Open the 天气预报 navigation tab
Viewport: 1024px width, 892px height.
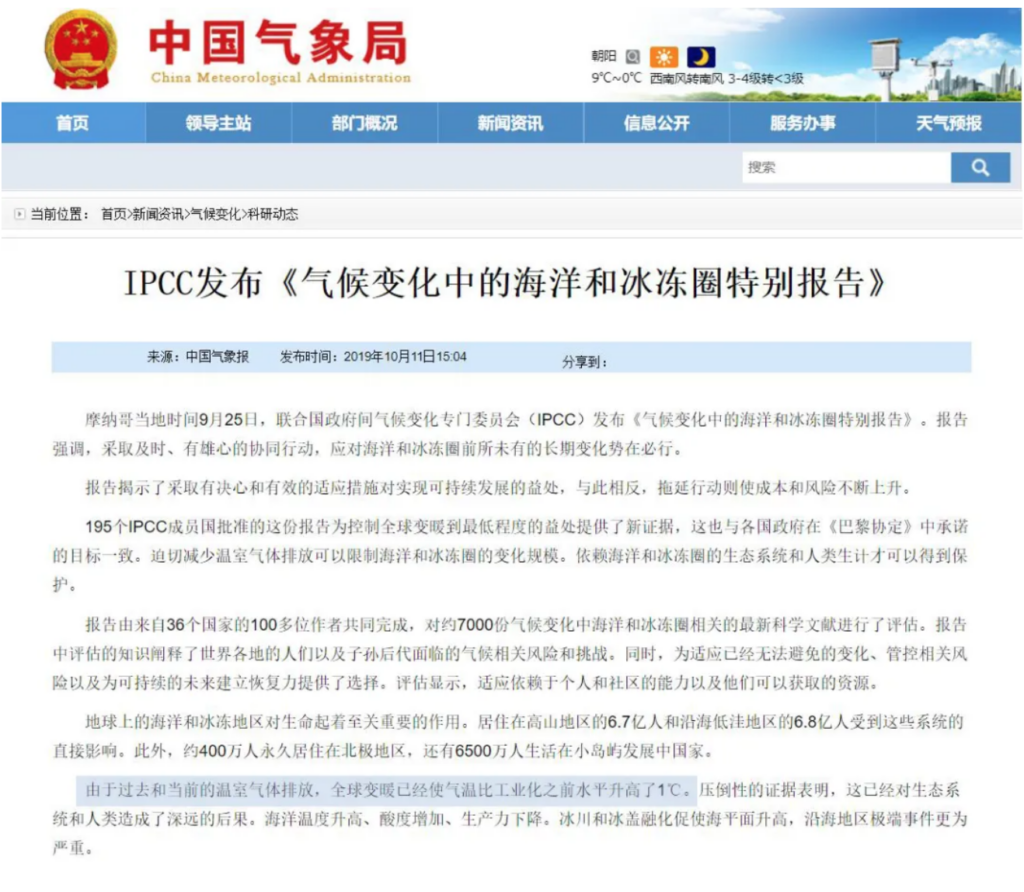click(x=948, y=123)
